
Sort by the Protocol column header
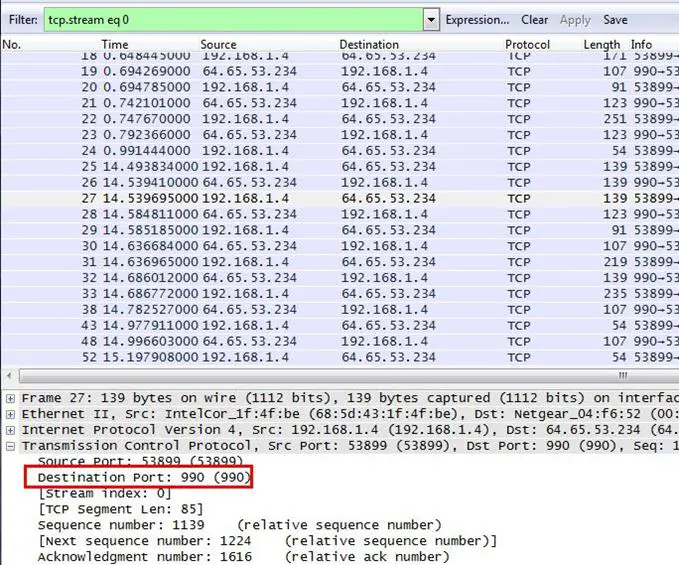[527, 45]
